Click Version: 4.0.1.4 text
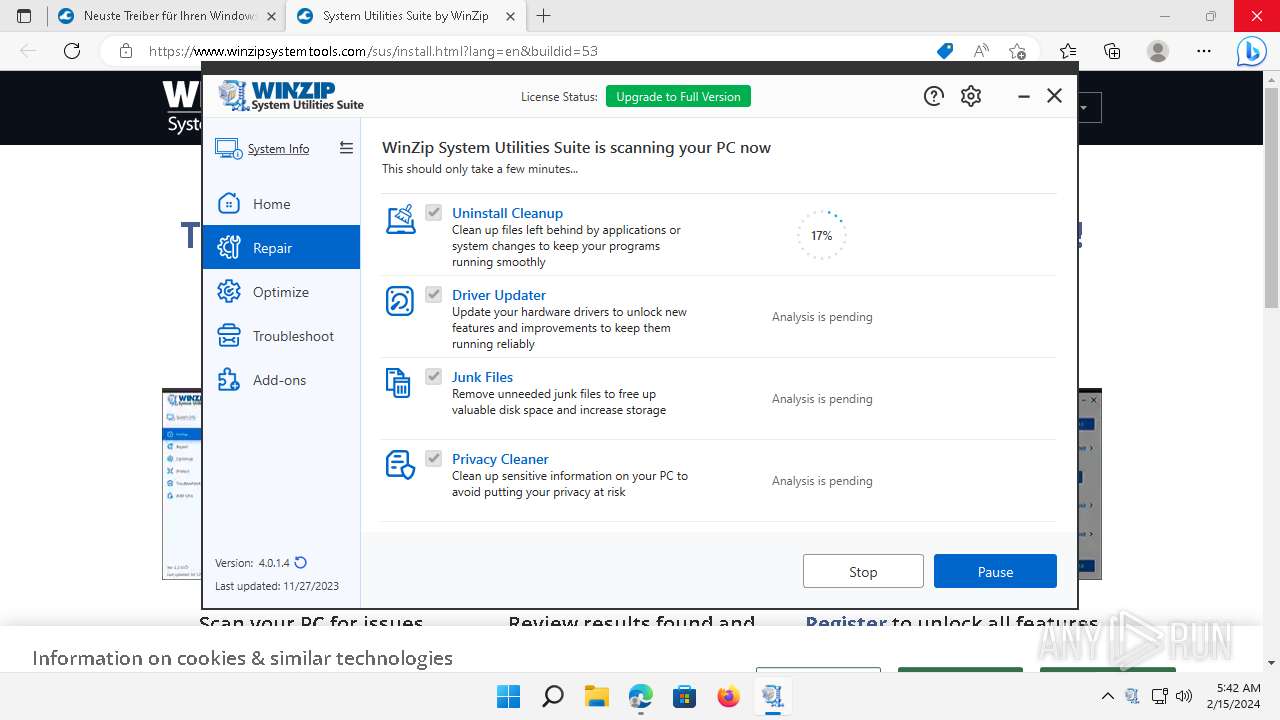 click(x=252, y=563)
